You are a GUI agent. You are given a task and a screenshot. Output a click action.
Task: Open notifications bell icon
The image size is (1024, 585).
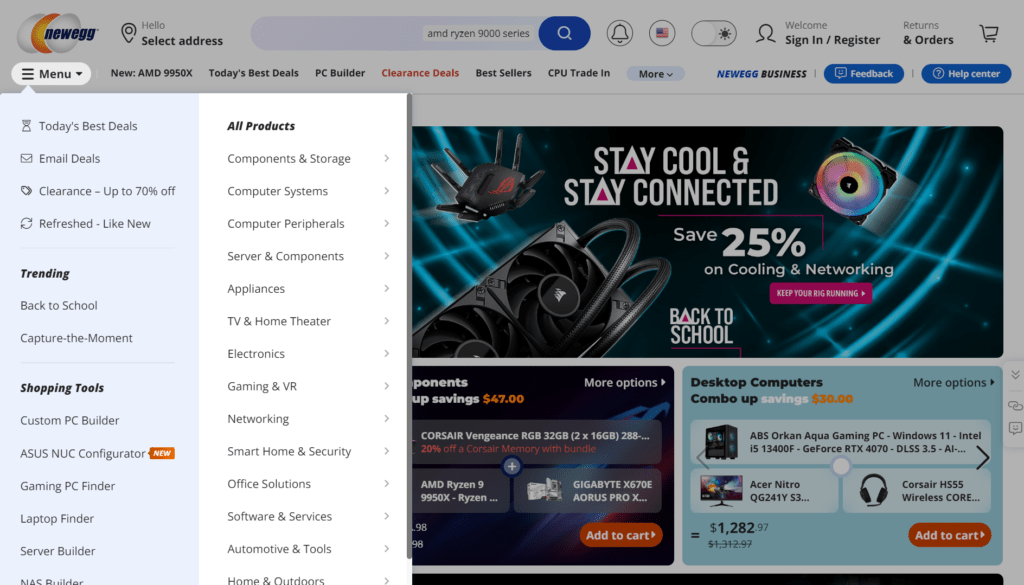click(x=619, y=33)
